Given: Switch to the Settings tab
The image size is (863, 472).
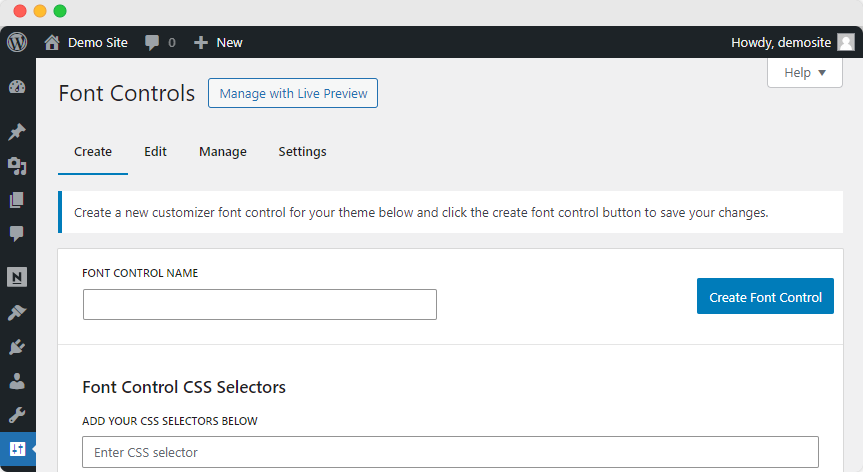Looking at the screenshot, I should pyautogui.click(x=302, y=152).
